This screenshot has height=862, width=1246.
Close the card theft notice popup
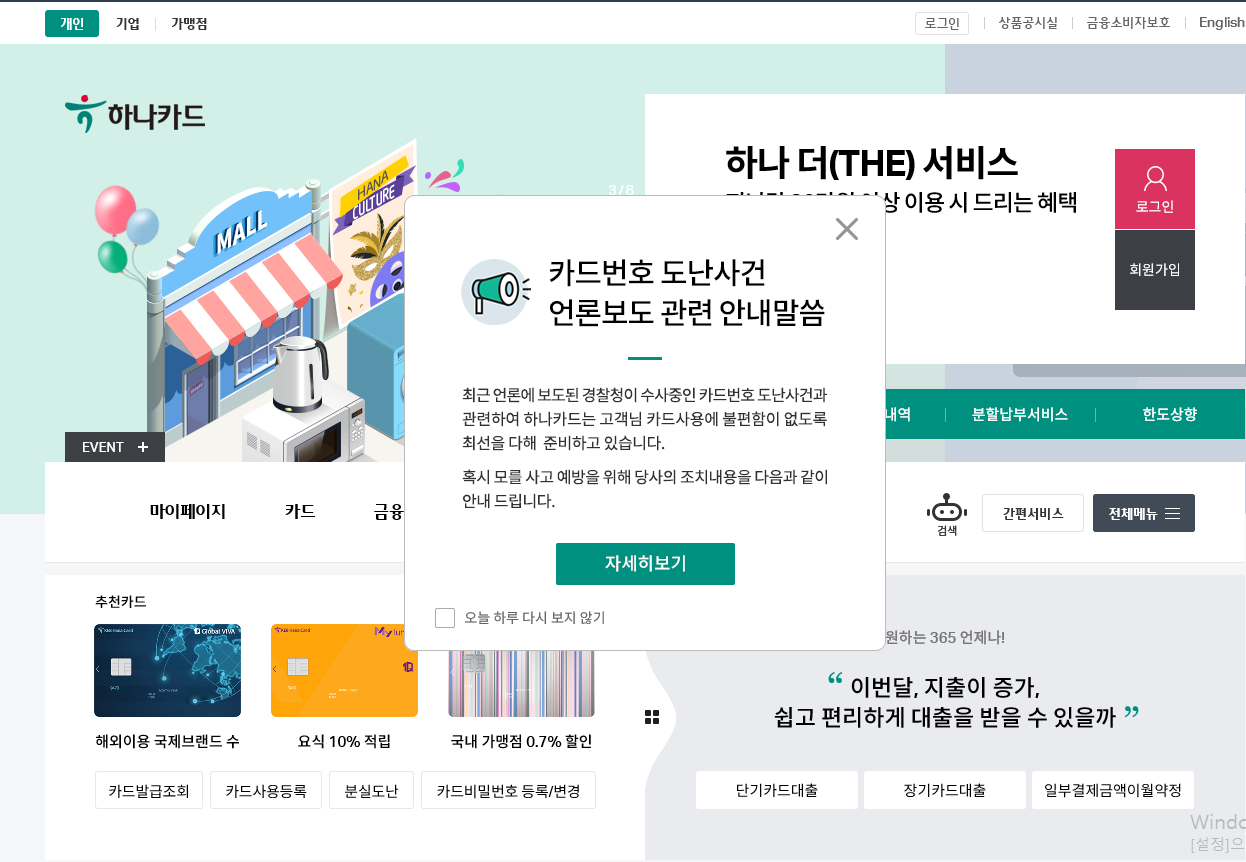[x=847, y=229]
